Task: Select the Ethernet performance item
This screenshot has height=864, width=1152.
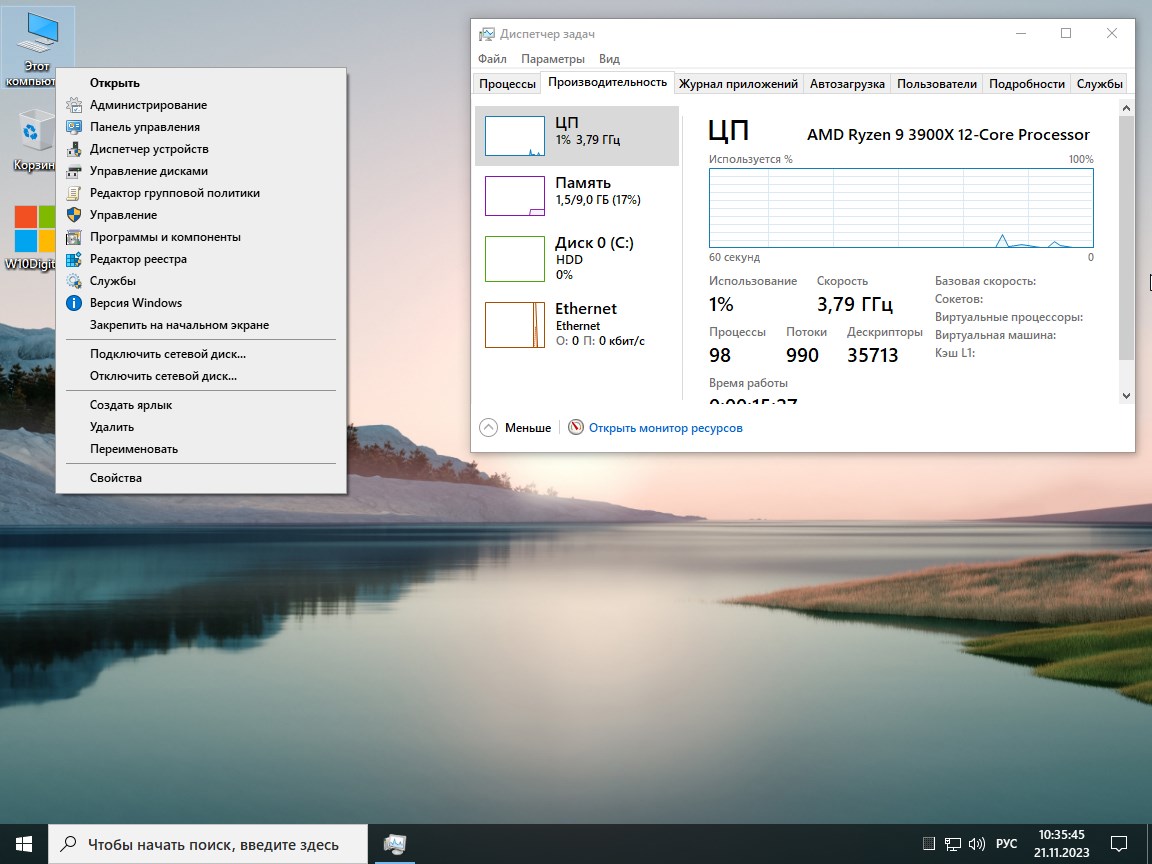Action: coord(577,324)
